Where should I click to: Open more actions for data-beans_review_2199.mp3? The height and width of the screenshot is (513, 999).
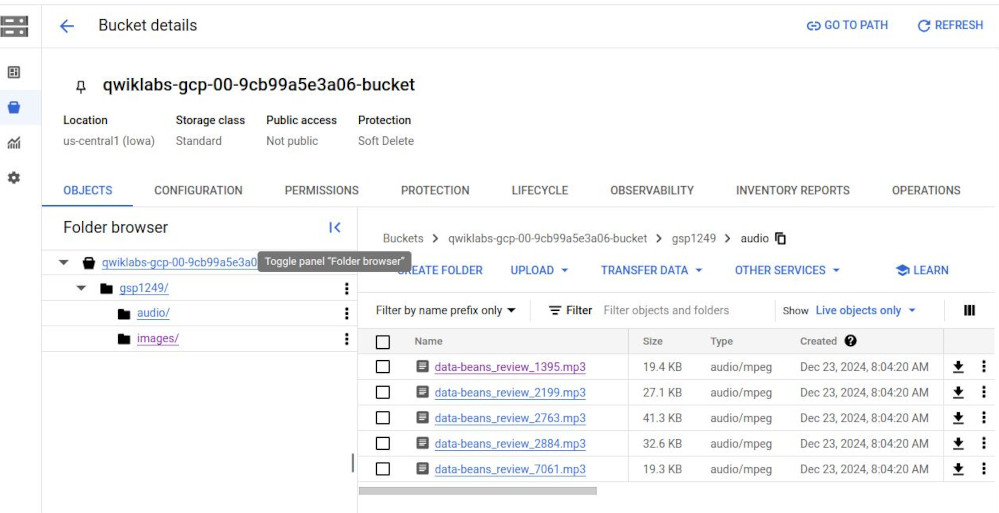tap(984, 392)
